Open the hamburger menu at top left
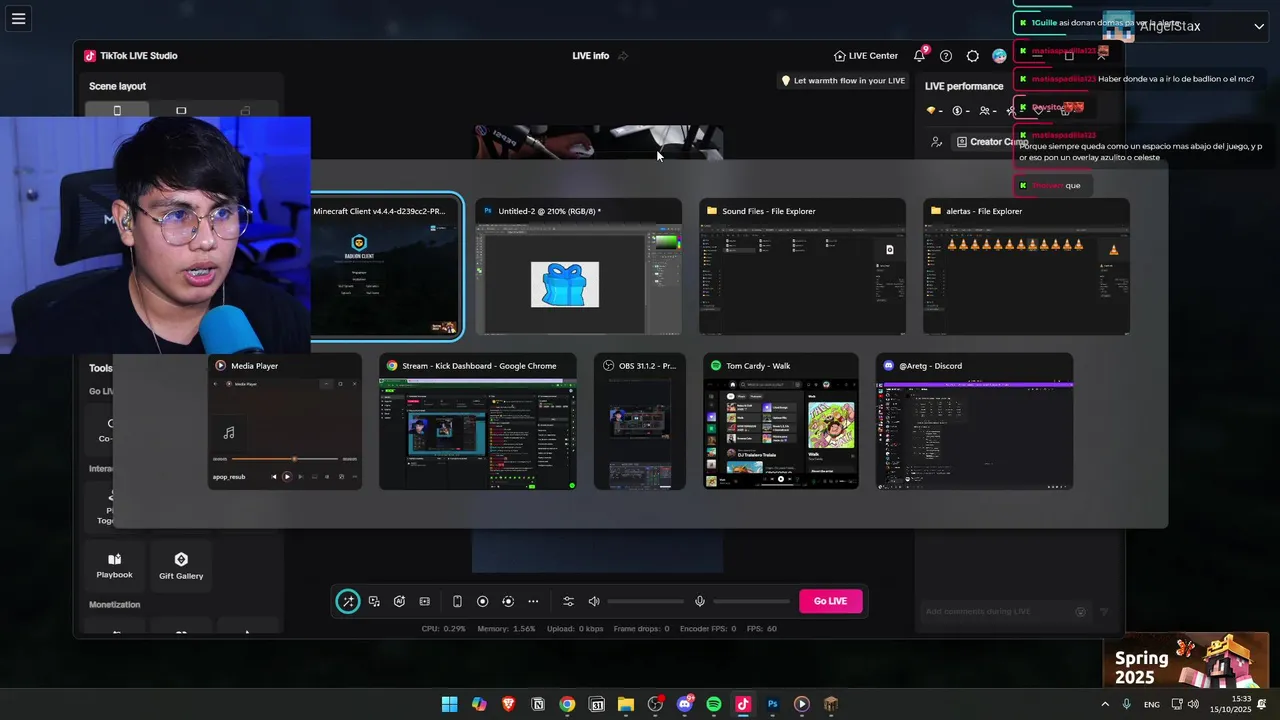 coord(18,18)
